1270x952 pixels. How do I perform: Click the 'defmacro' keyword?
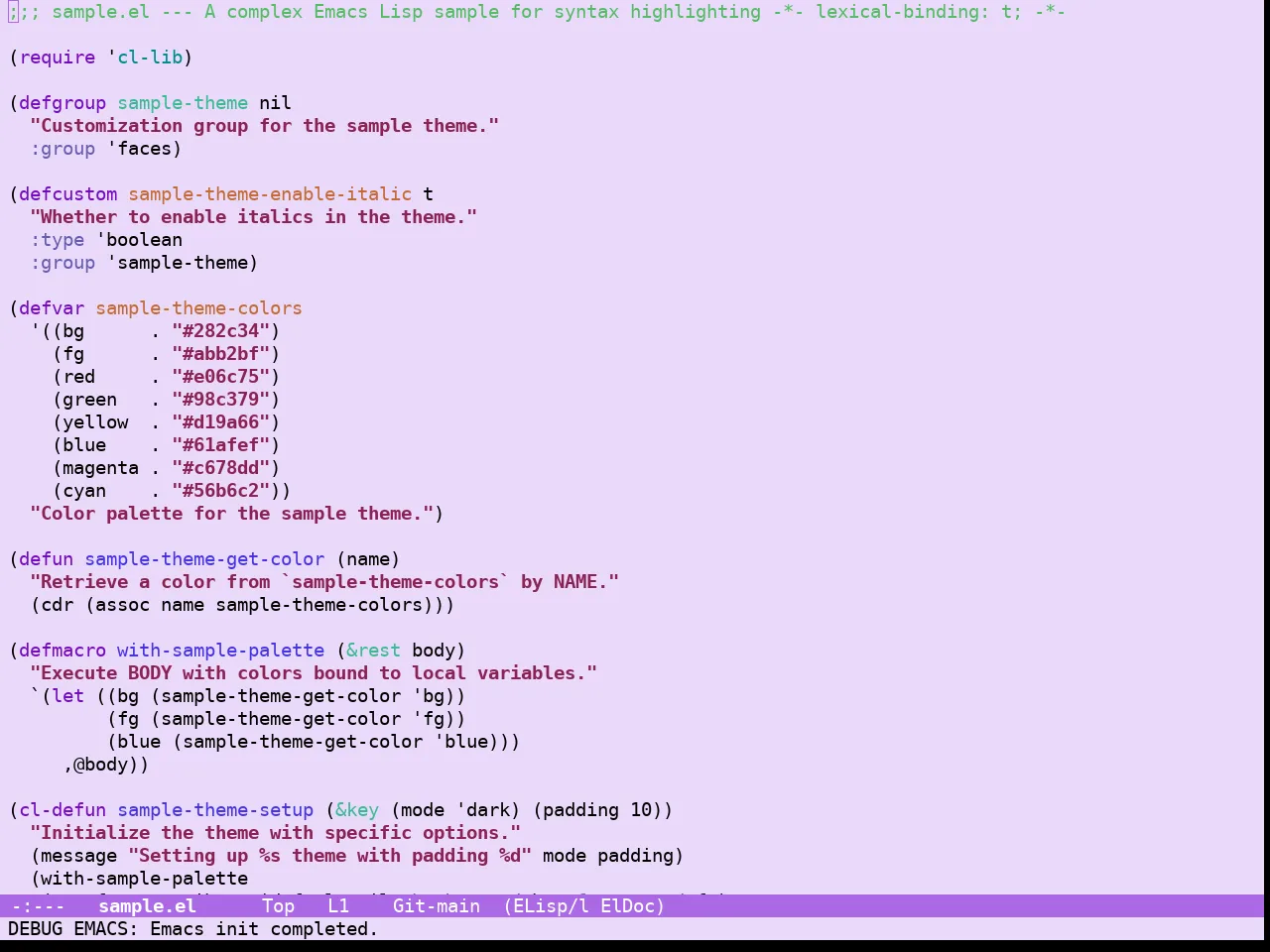(x=63, y=651)
